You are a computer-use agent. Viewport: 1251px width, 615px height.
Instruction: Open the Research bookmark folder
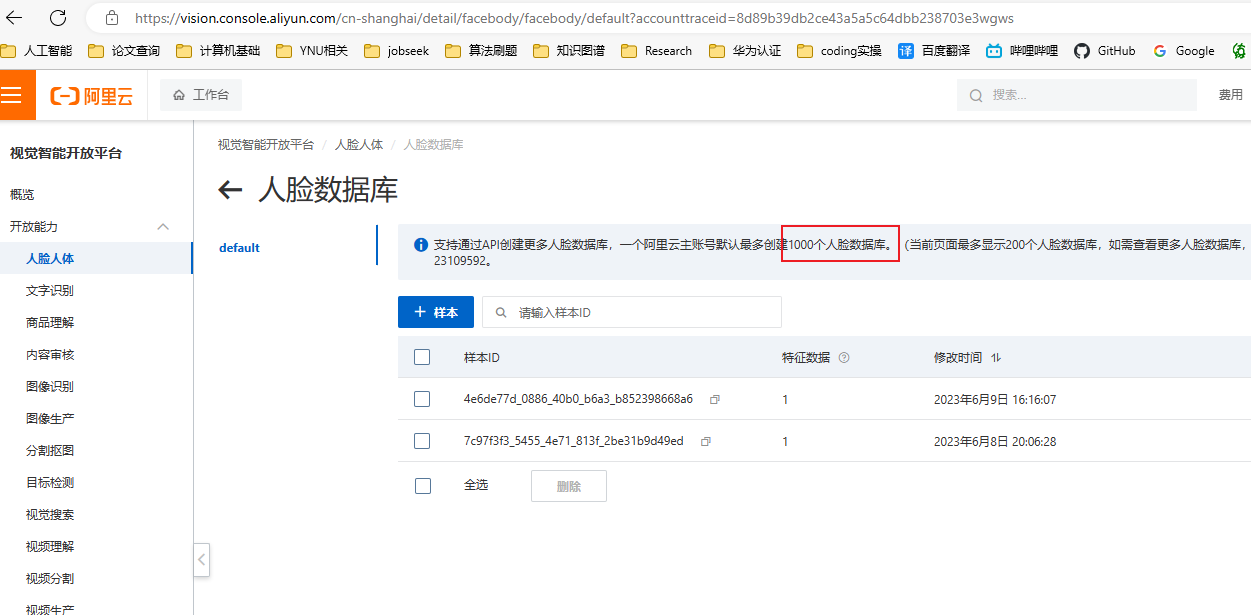click(x=656, y=50)
